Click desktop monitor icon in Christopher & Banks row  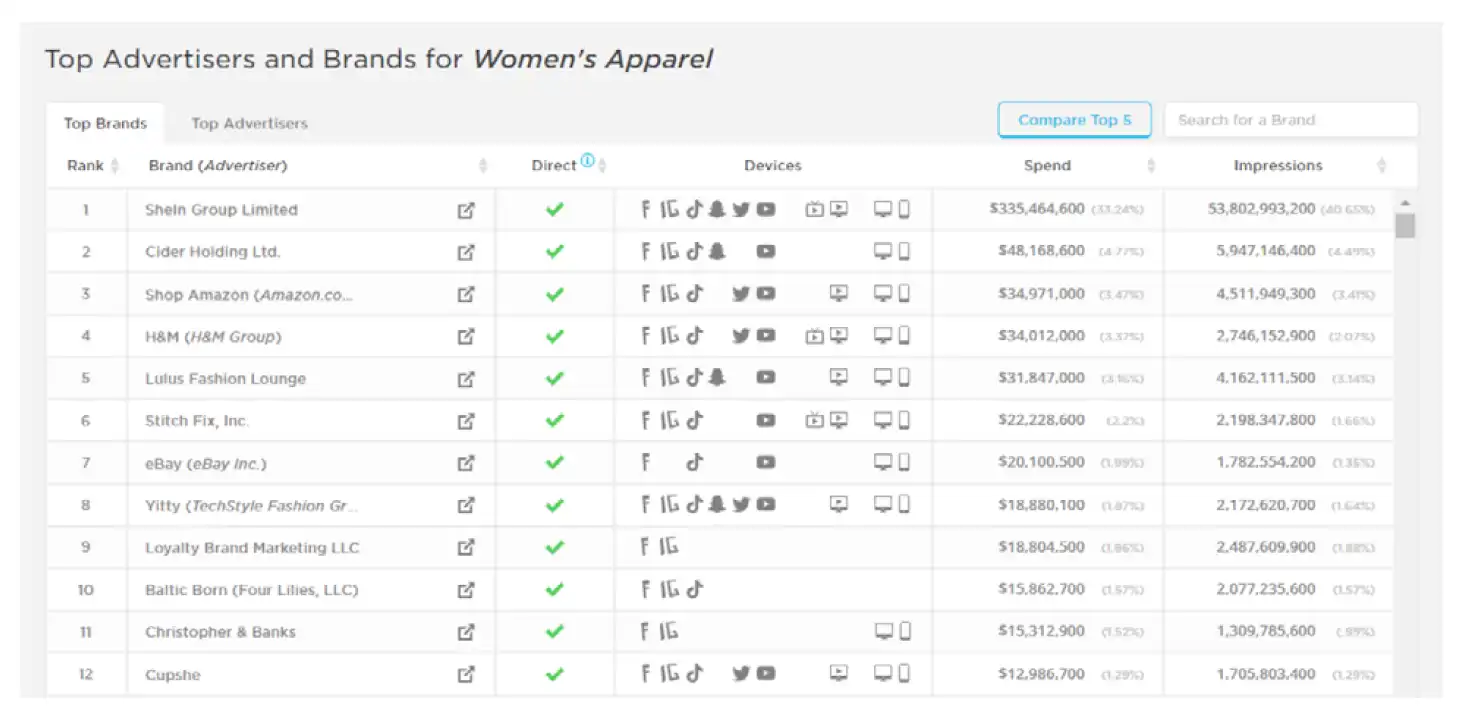point(883,631)
